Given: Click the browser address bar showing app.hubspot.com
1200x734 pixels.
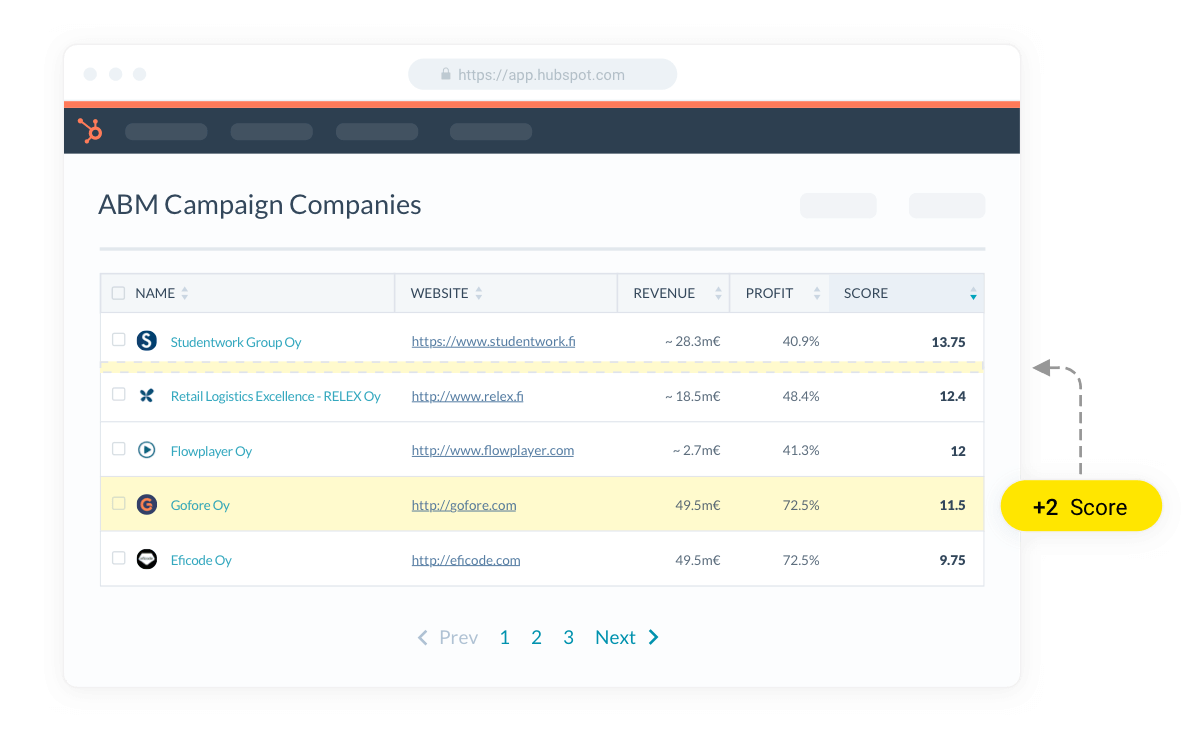Looking at the screenshot, I should (x=542, y=74).
